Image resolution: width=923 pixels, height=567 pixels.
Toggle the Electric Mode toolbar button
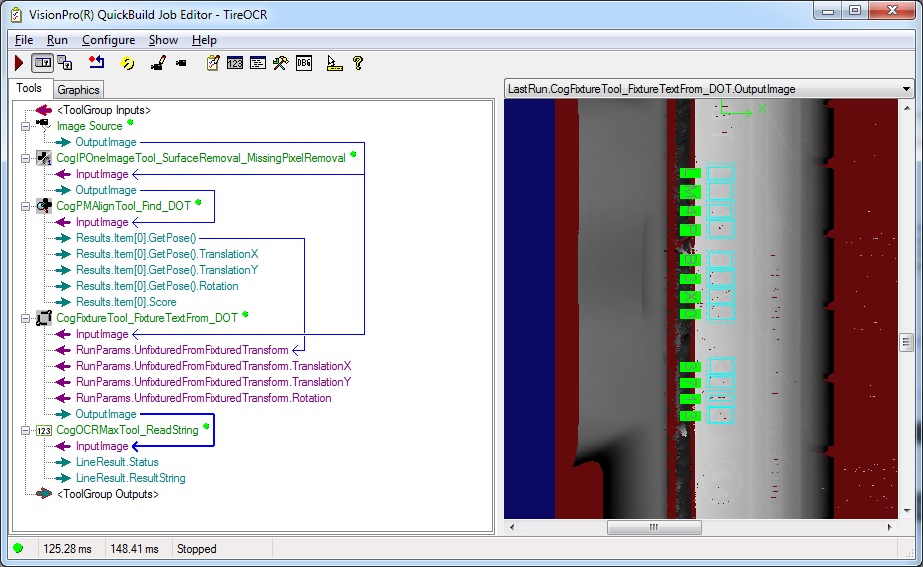pos(42,62)
